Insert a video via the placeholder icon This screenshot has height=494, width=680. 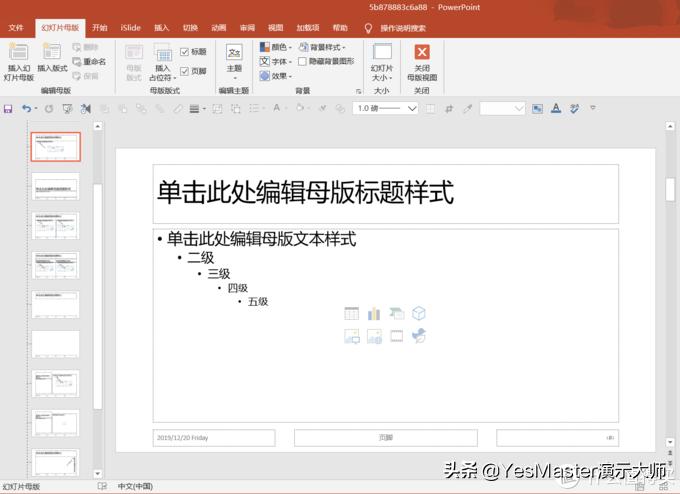(397, 336)
